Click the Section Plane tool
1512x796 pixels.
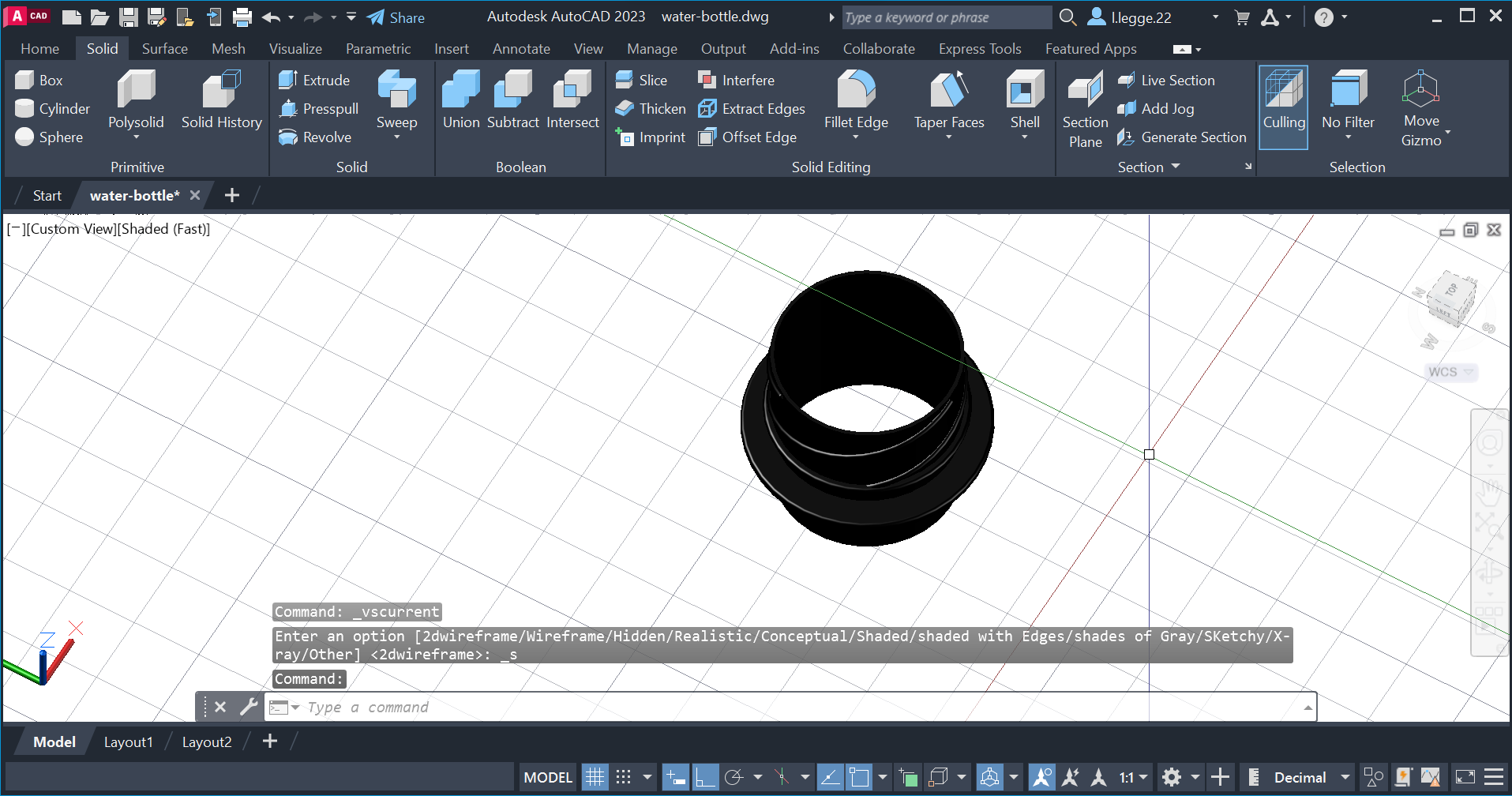click(1085, 108)
